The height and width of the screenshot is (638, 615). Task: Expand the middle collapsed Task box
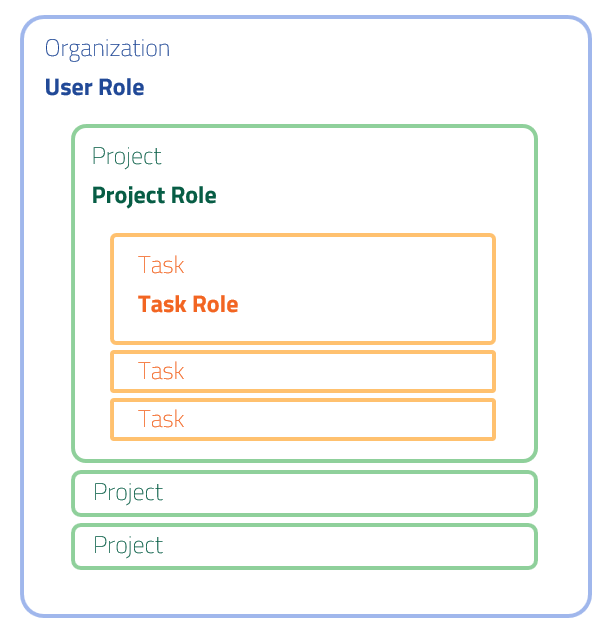click(x=302, y=371)
